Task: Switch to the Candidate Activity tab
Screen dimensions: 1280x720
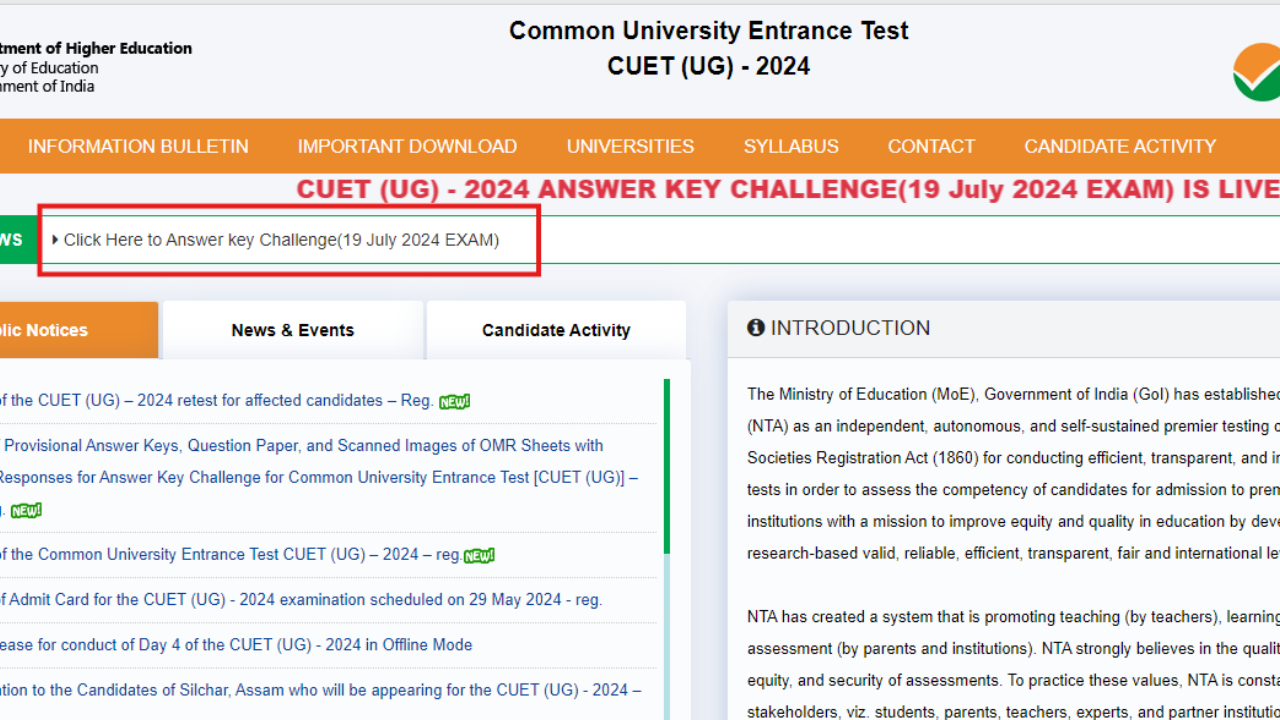Action: (556, 330)
